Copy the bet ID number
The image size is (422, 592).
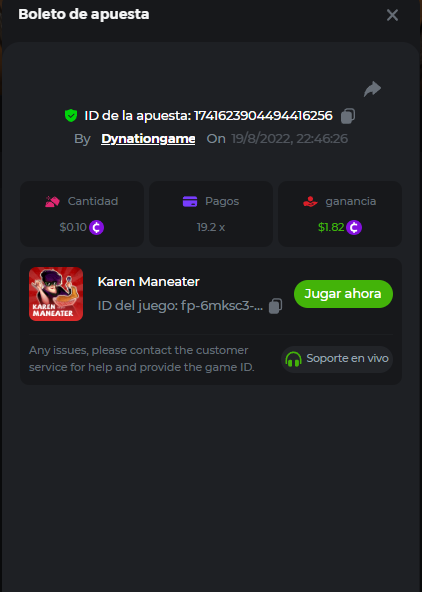coord(348,116)
